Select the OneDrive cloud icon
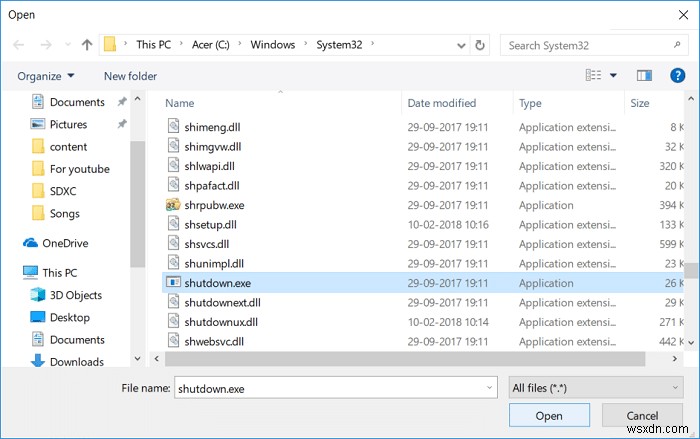This screenshot has height=439, width=700. point(30,243)
